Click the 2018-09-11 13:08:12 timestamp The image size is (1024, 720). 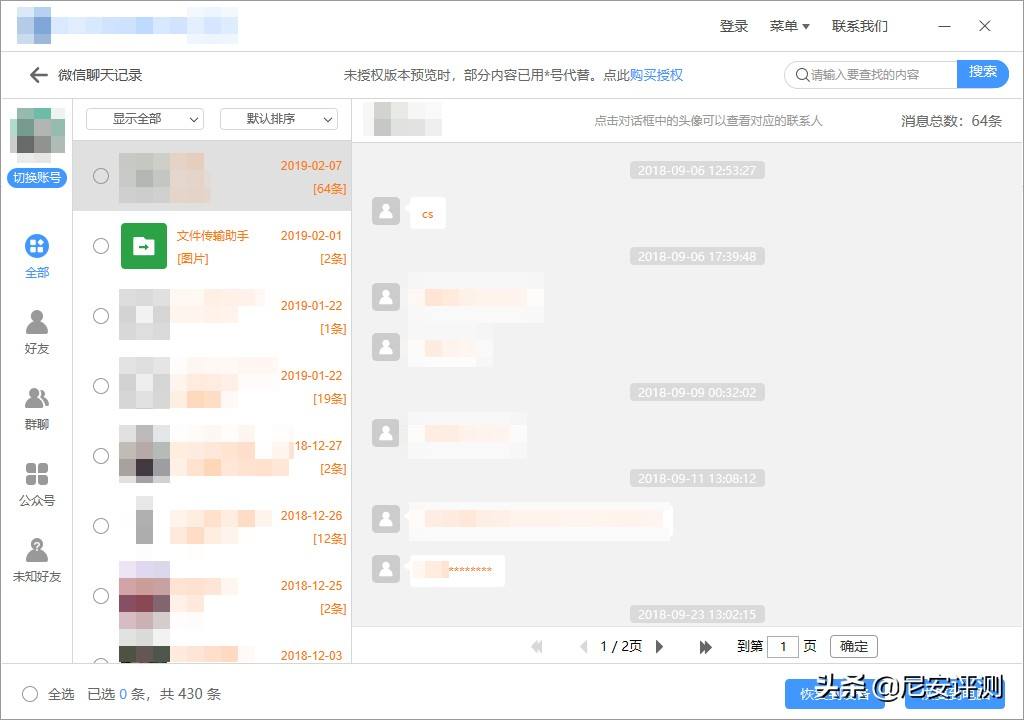click(697, 479)
